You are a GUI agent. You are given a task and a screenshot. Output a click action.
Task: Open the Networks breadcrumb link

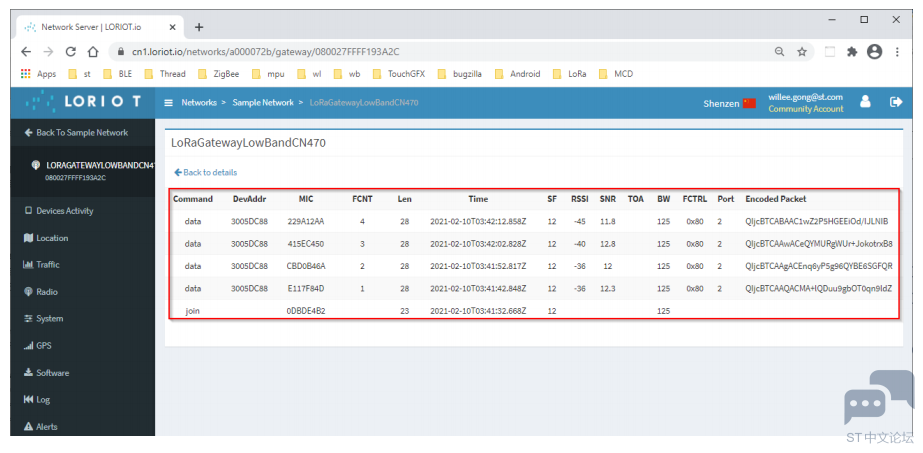tap(199, 102)
